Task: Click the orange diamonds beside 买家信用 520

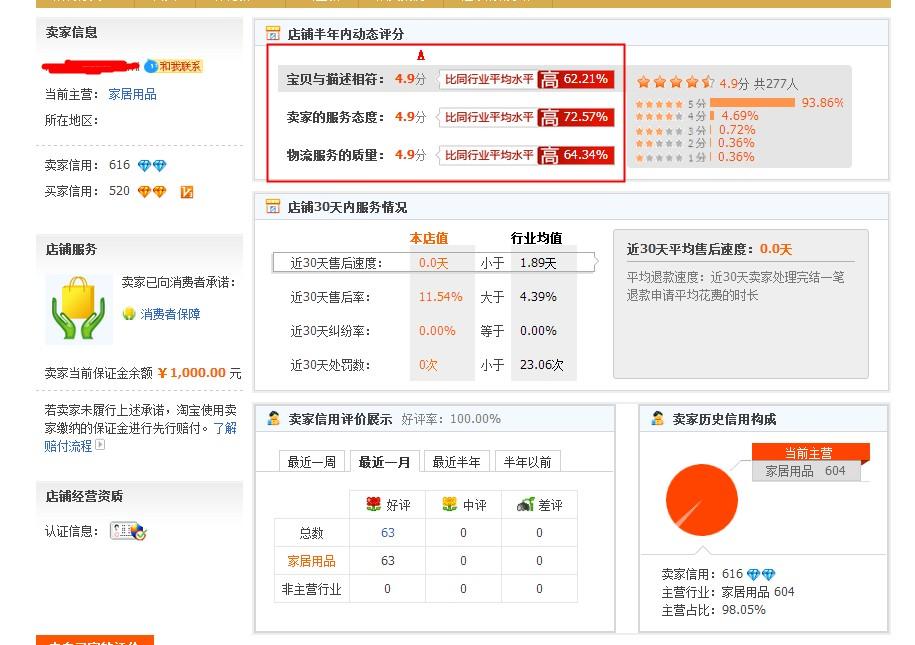Action: [152, 191]
